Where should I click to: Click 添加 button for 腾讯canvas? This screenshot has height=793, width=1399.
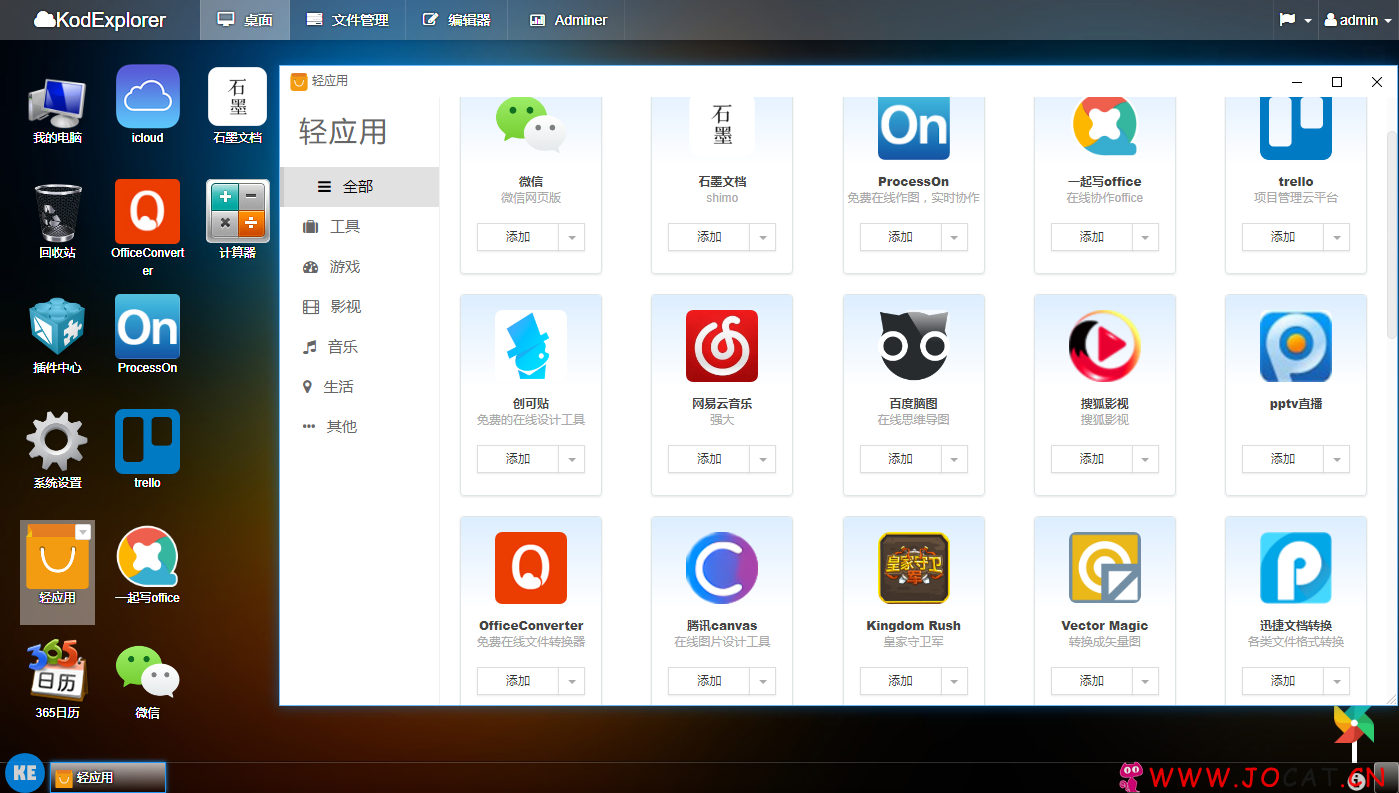tap(709, 681)
